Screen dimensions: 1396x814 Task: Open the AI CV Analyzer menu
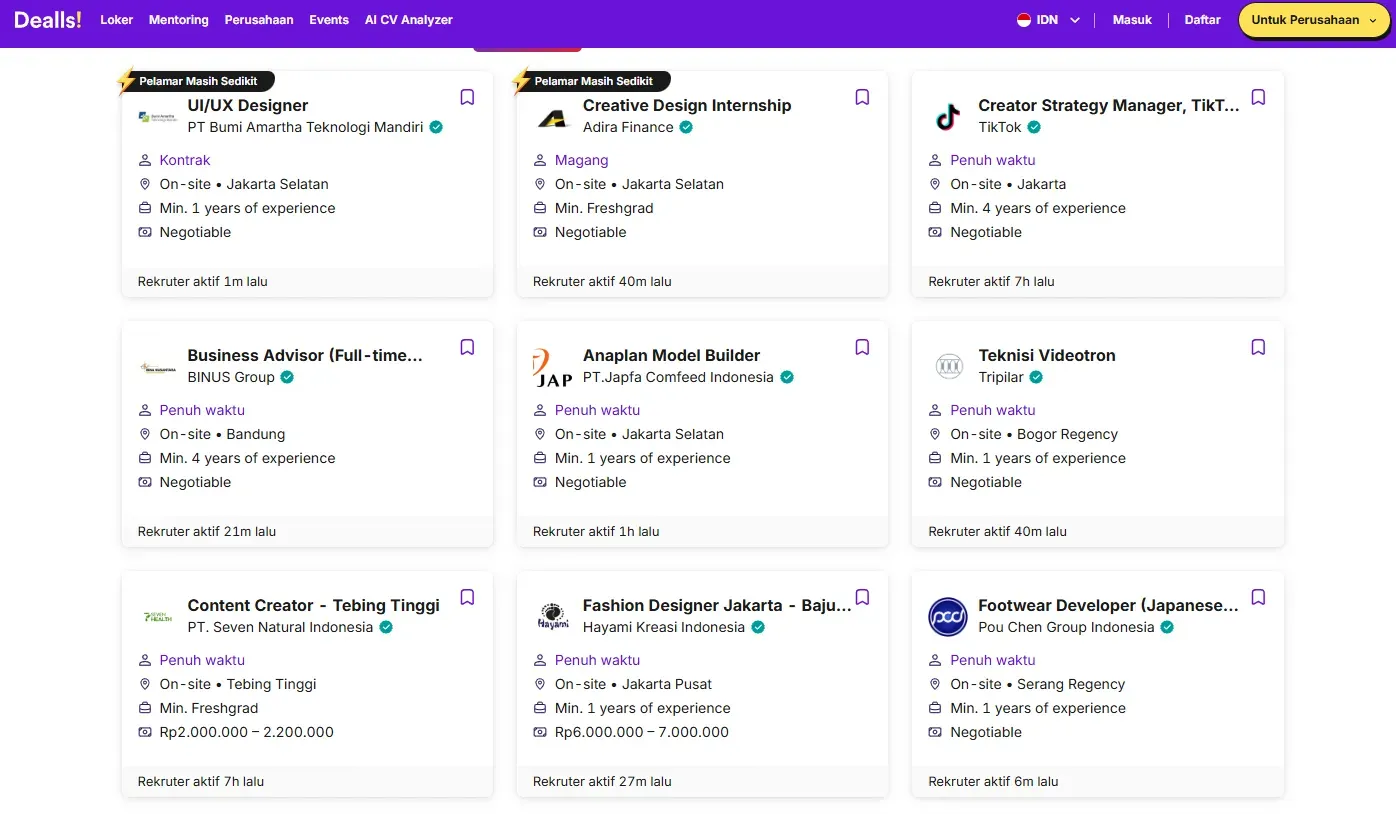click(409, 20)
